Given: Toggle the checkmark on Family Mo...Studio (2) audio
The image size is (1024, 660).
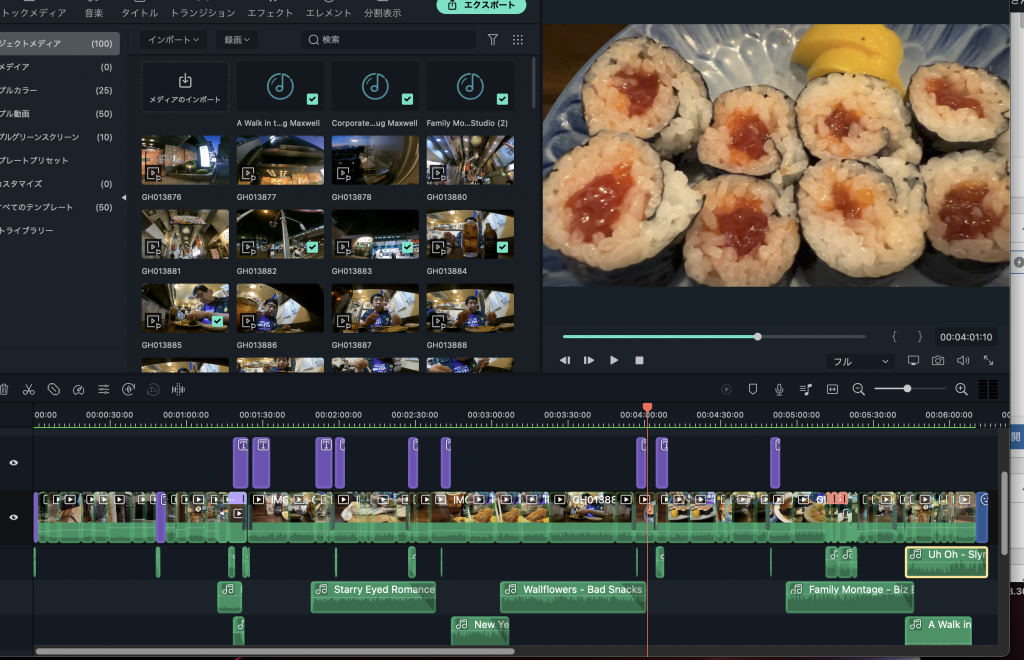Looking at the screenshot, I should click(502, 99).
